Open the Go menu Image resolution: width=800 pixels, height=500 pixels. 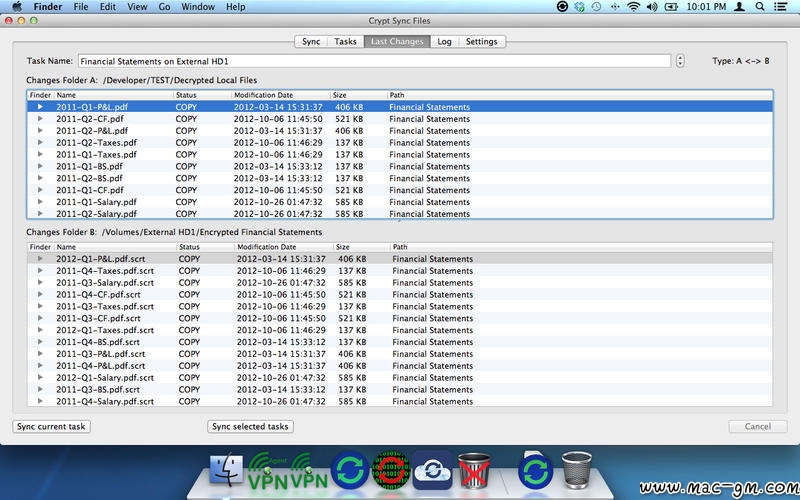[x=164, y=7]
